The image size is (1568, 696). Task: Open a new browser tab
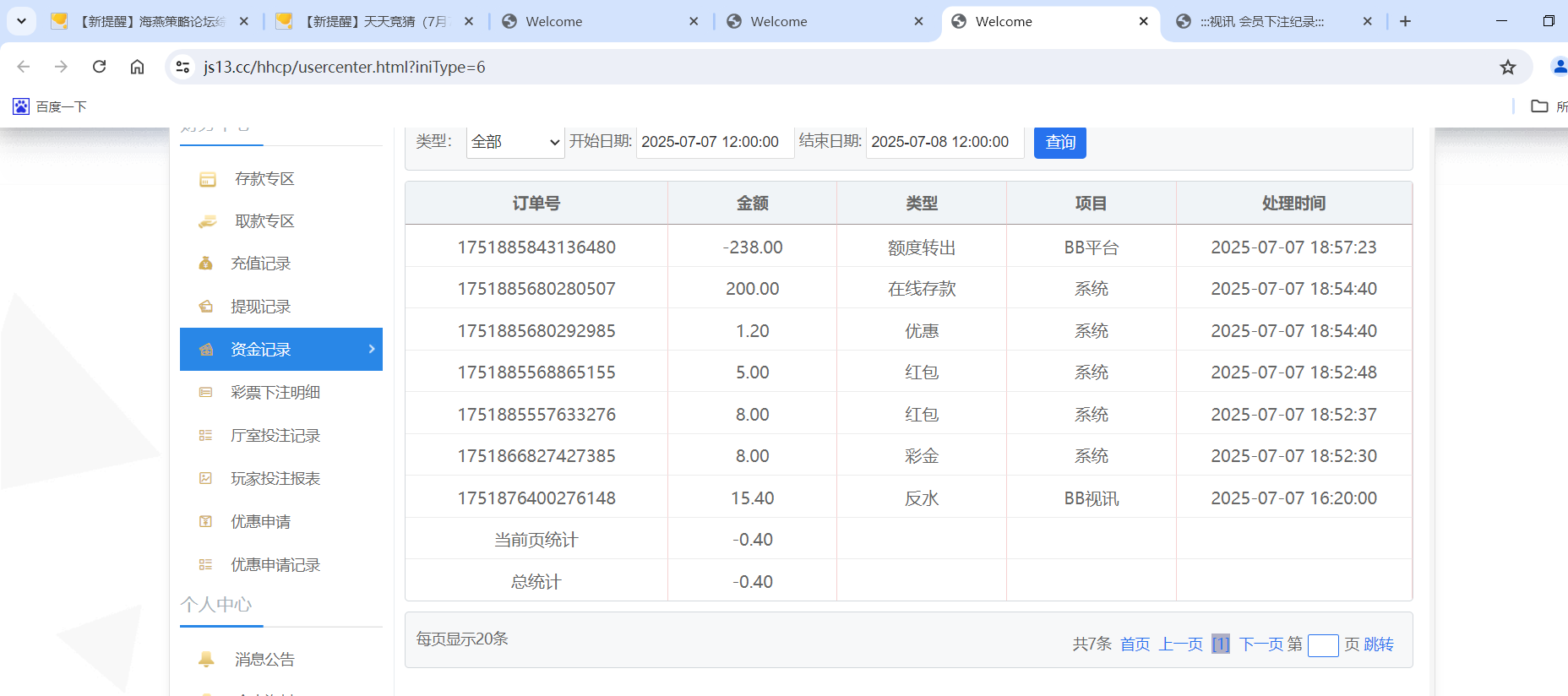pos(1405,21)
